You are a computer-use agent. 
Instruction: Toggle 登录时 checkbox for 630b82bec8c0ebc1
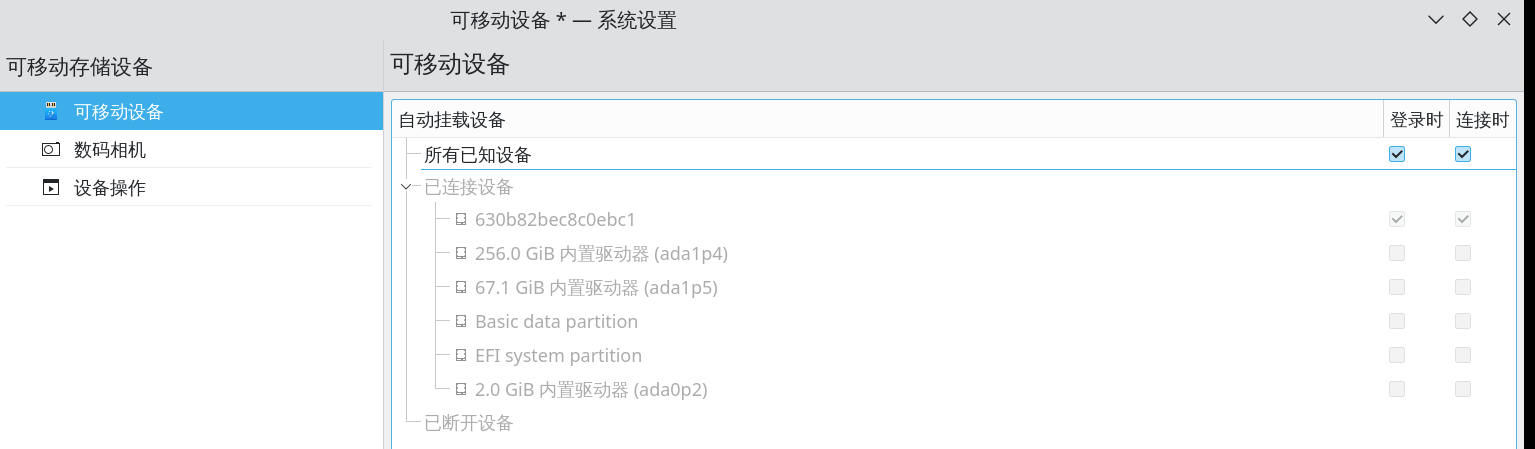click(1397, 219)
